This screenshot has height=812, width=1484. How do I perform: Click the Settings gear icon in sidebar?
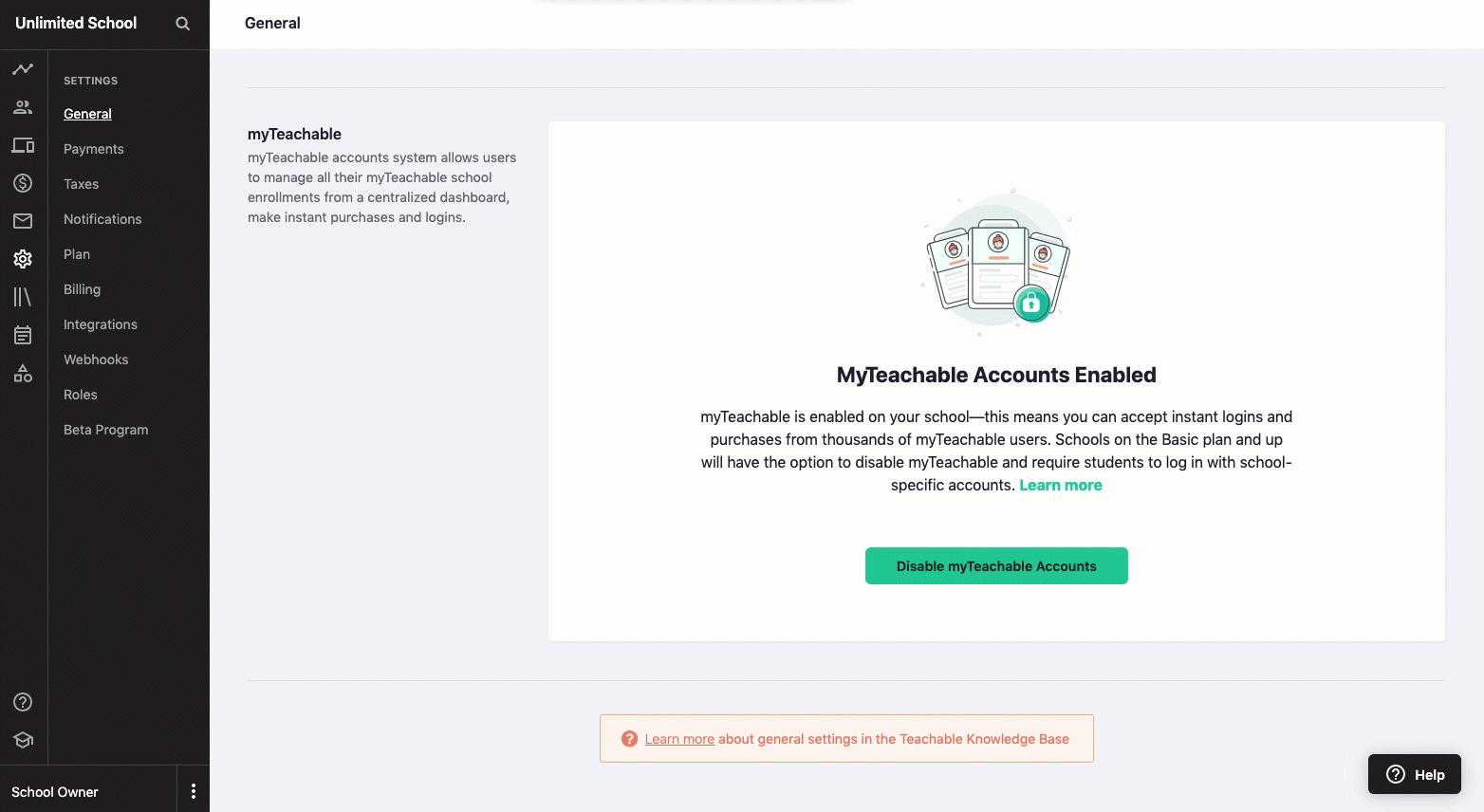click(x=23, y=259)
